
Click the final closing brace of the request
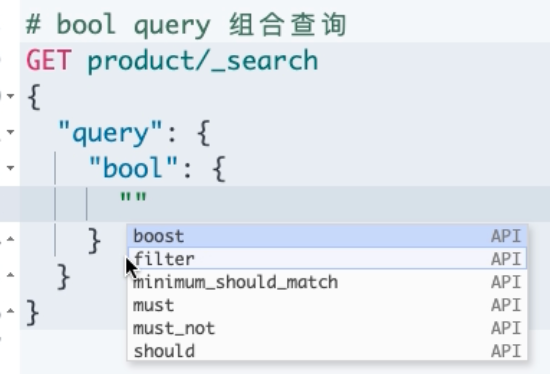33,312
